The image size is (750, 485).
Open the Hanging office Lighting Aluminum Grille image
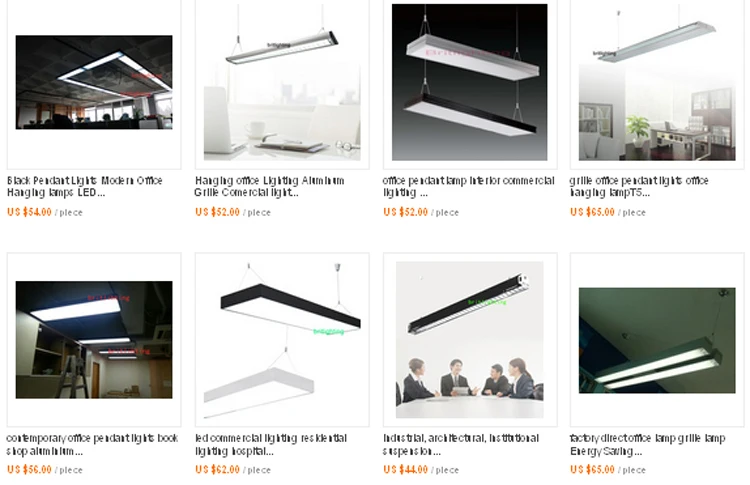pos(282,82)
